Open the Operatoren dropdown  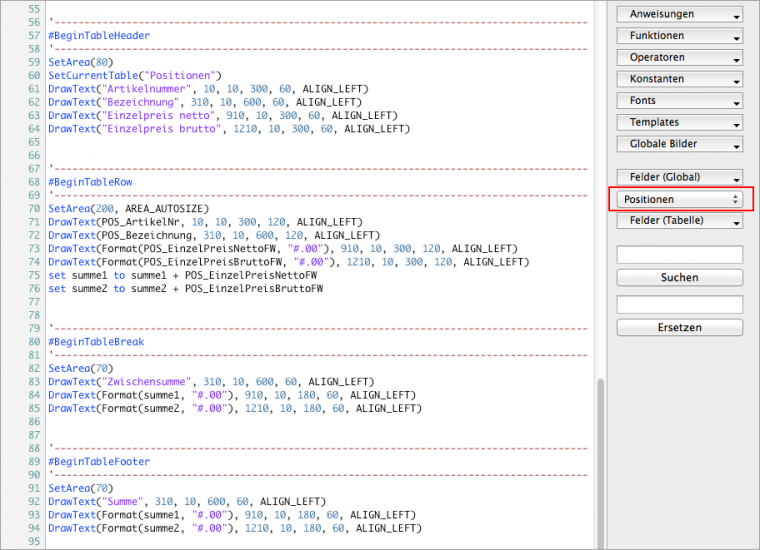tap(680, 58)
